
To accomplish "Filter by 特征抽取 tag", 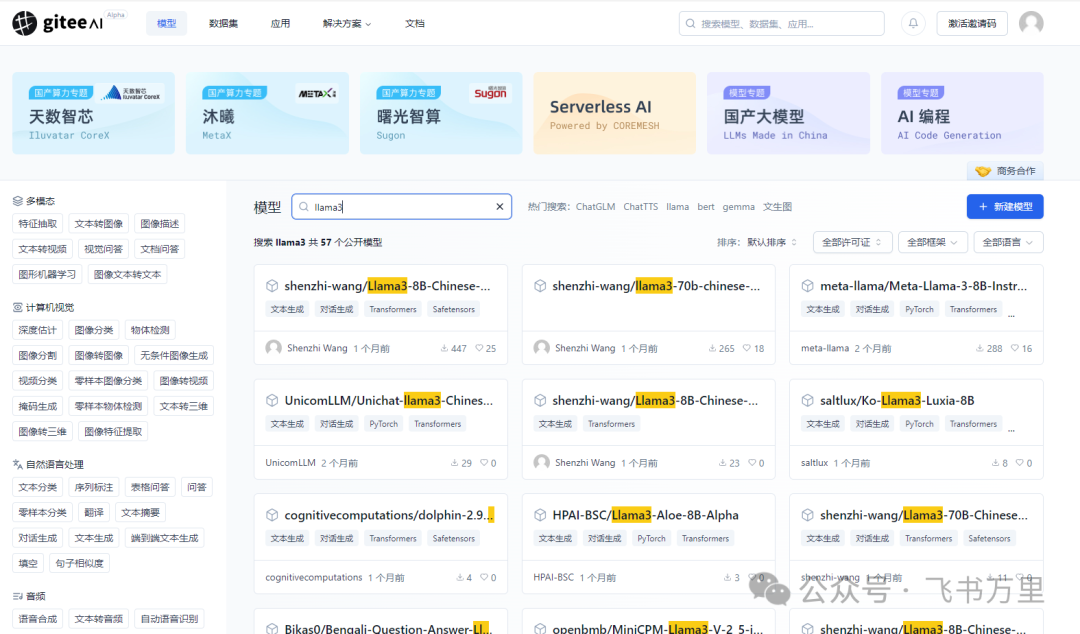I will point(38,224).
